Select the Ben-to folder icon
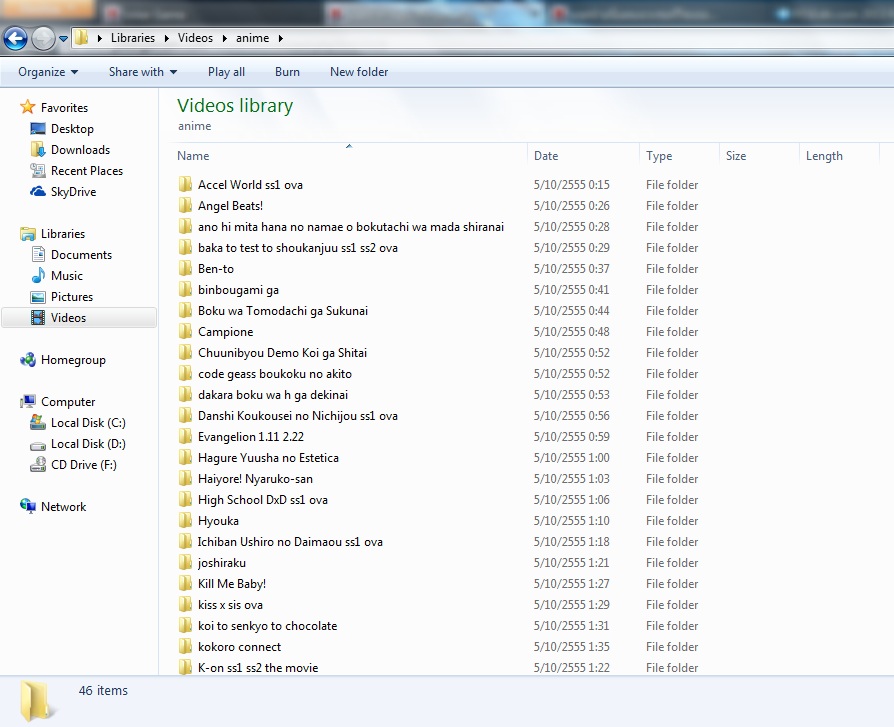The height and width of the screenshot is (727, 894). 185,268
